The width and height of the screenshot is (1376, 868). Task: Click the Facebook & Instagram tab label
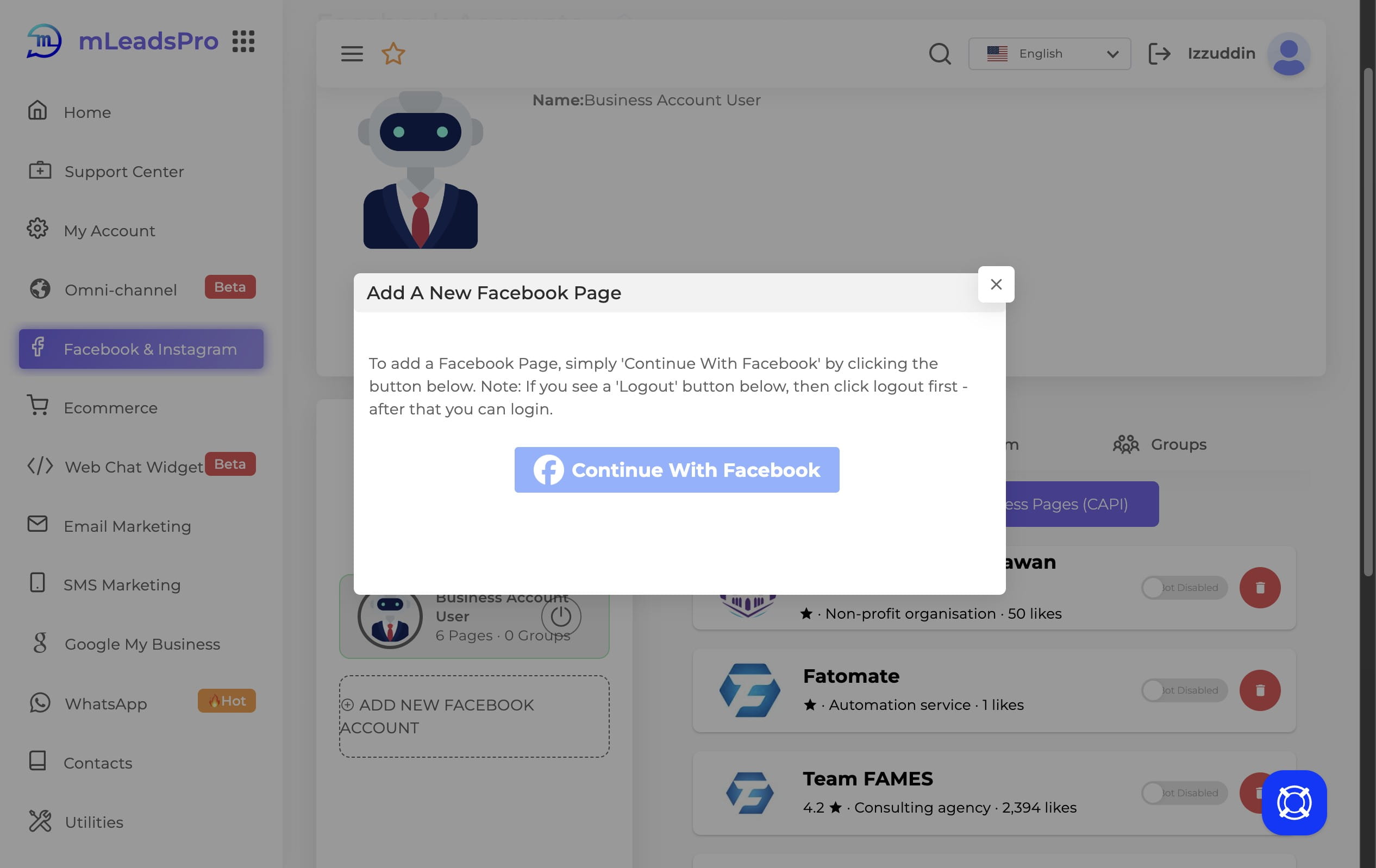tap(150, 348)
